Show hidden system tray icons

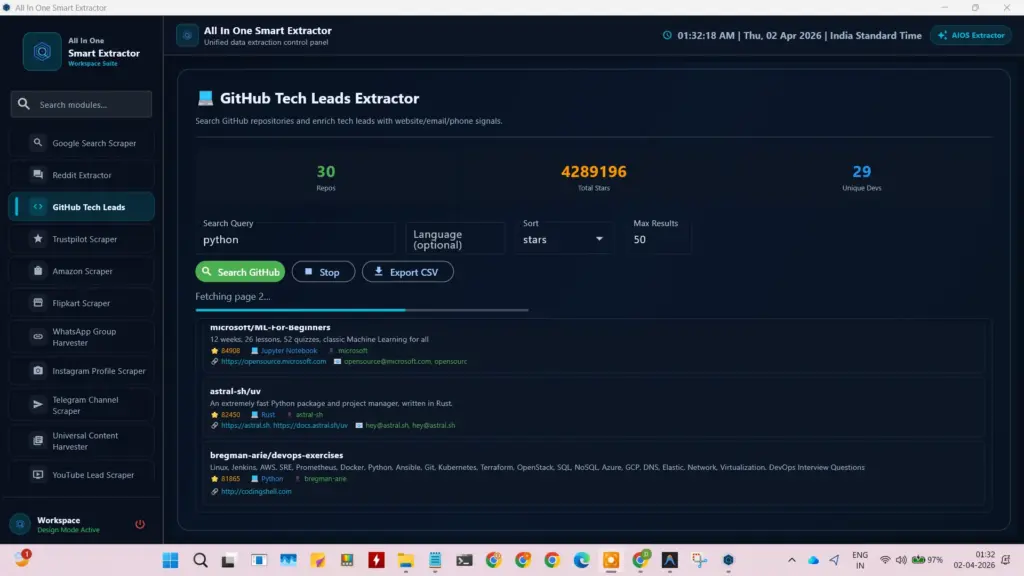tap(792, 560)
